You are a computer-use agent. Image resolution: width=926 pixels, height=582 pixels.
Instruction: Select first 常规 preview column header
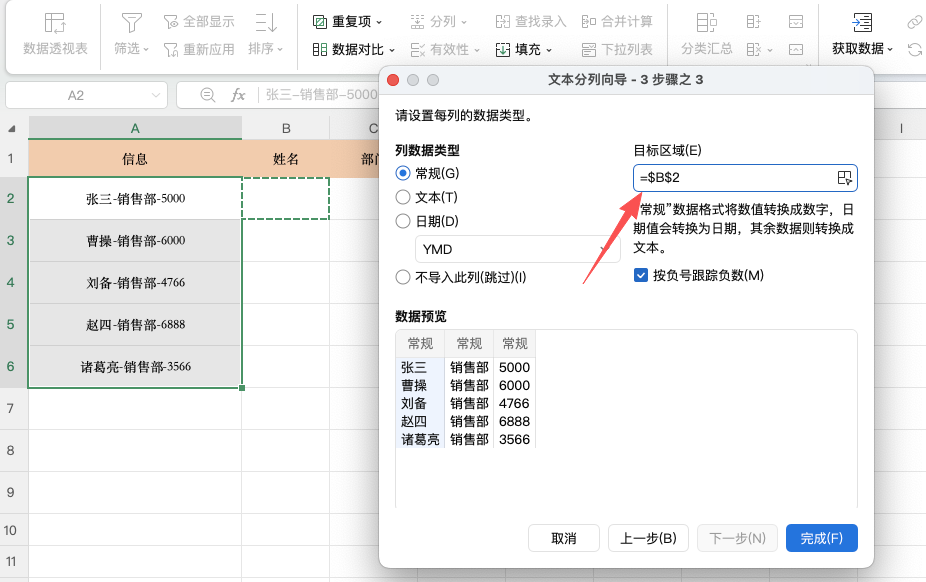420,343
